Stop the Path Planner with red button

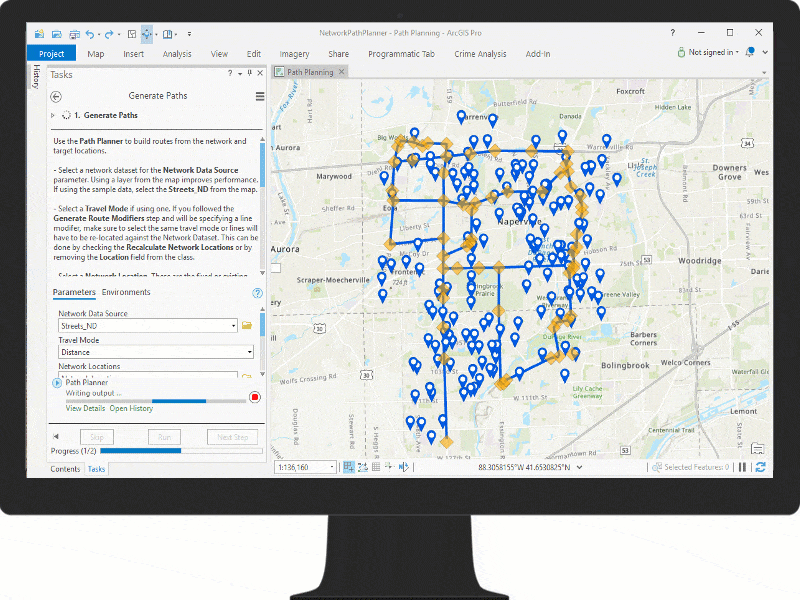point(255,397)
